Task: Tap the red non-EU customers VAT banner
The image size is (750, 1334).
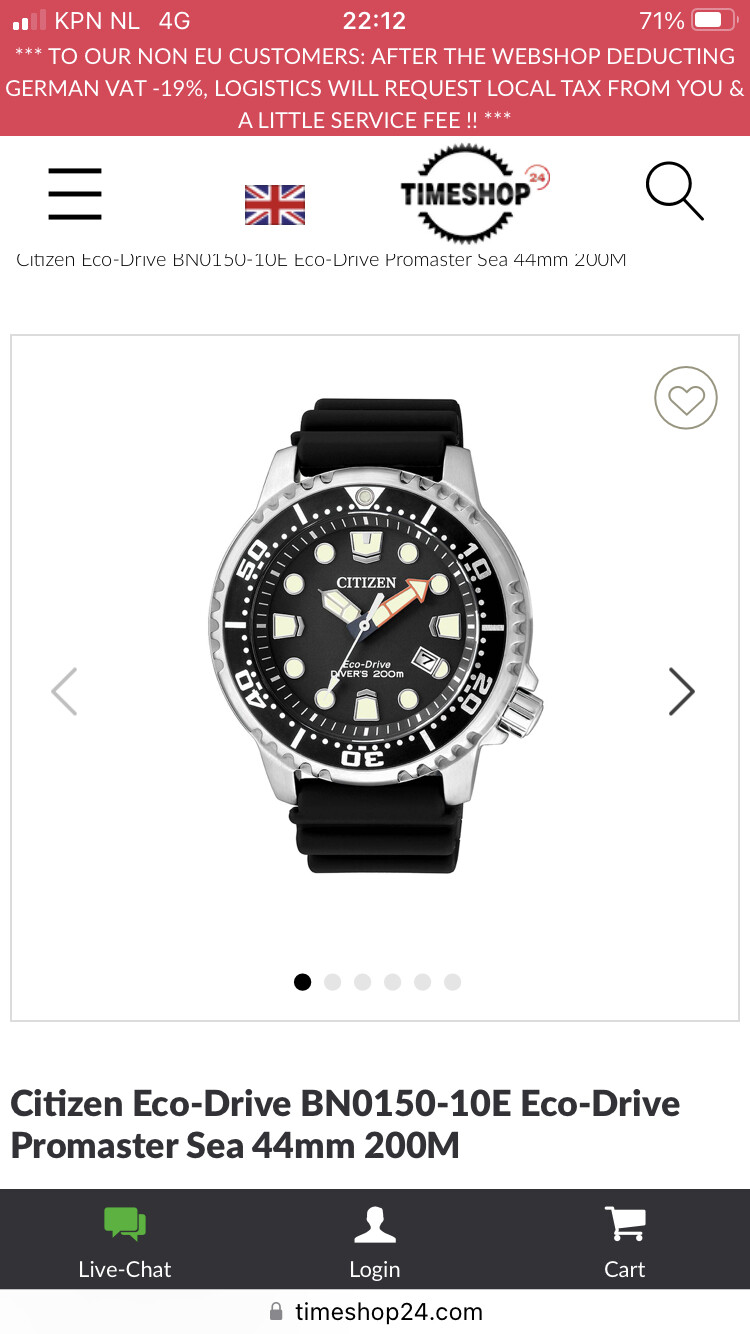Action: pos(375,88)
